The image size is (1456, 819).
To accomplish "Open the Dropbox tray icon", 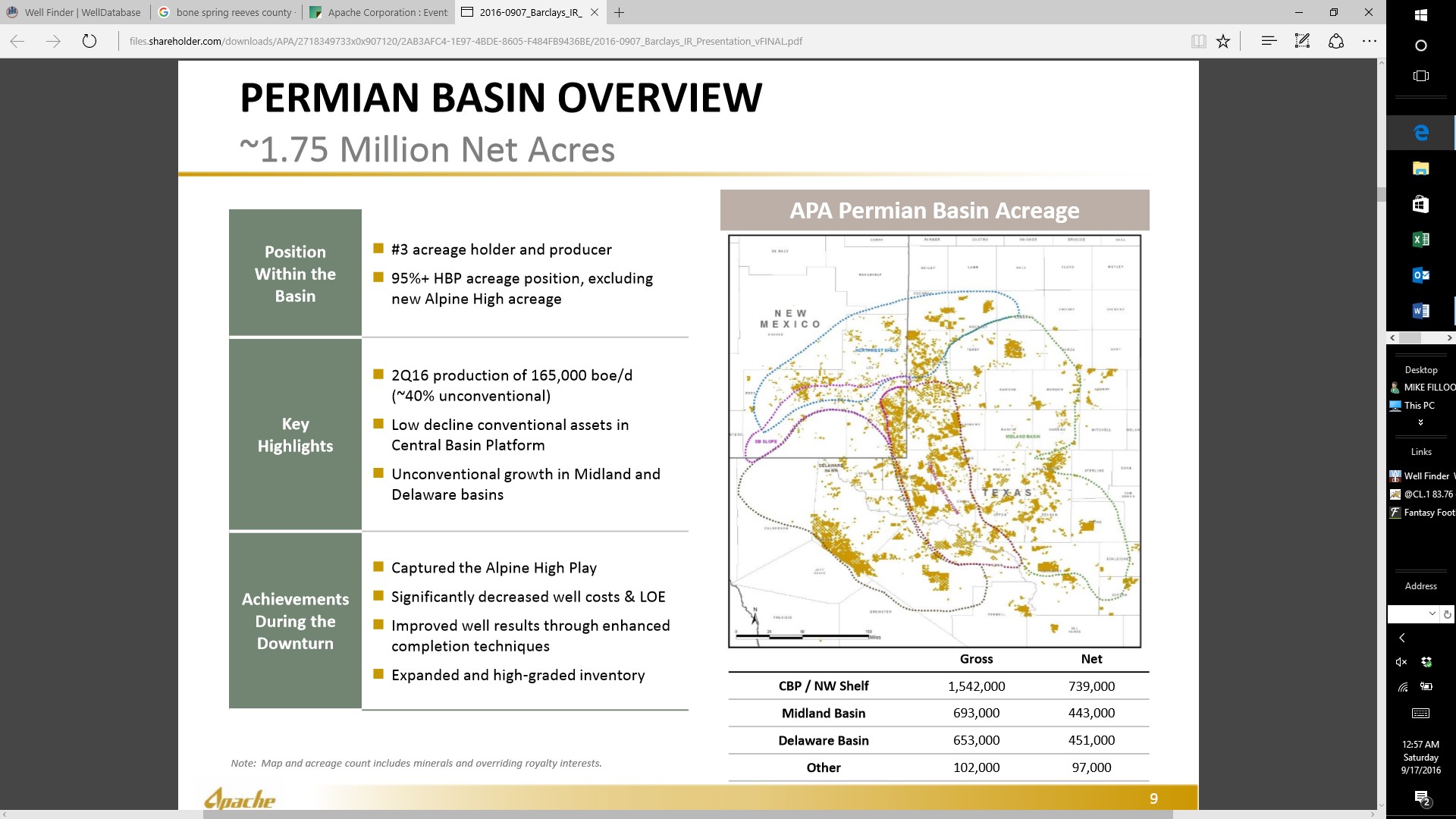I will [x=1426, y=662].
